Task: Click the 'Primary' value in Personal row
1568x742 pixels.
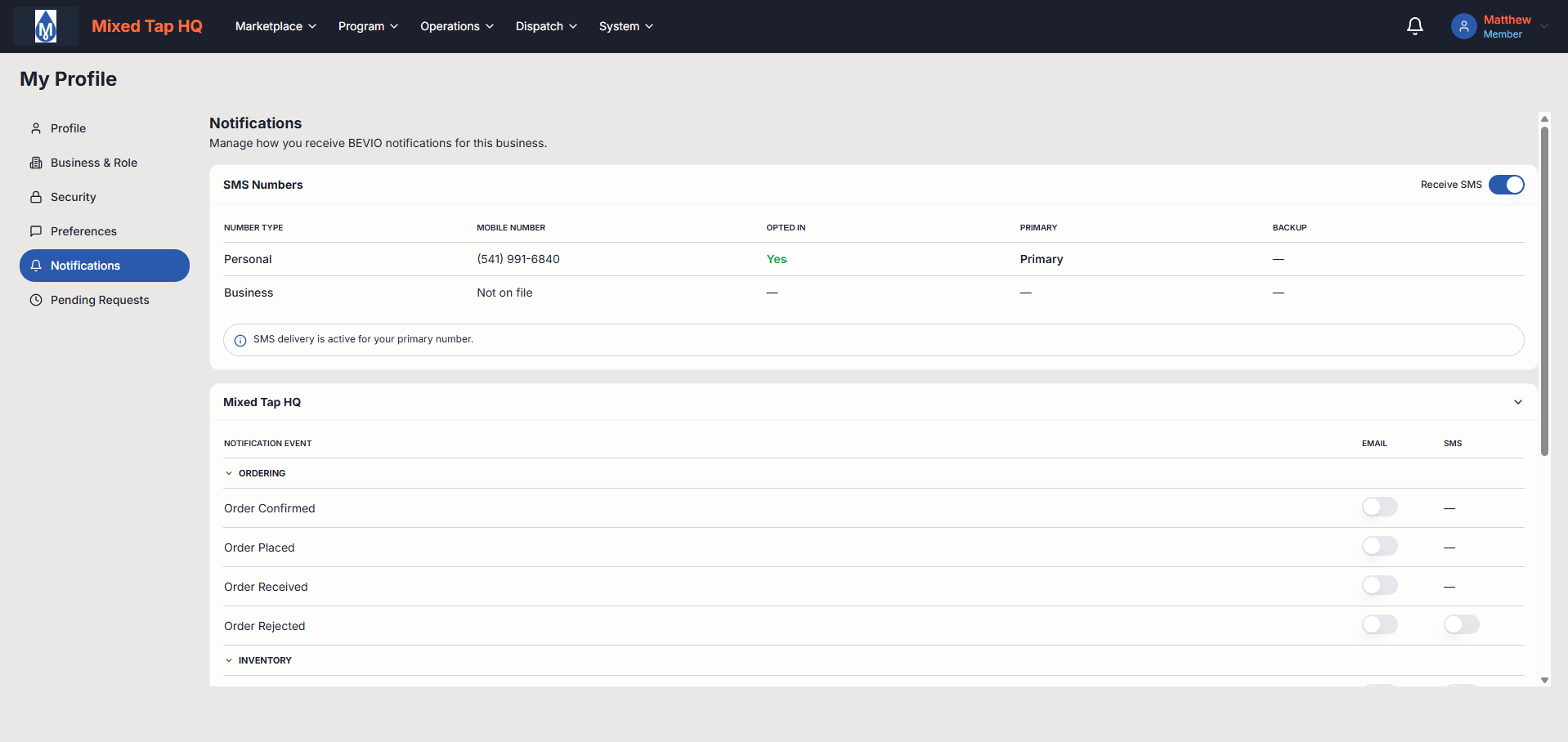Action: click(1042, 259)
